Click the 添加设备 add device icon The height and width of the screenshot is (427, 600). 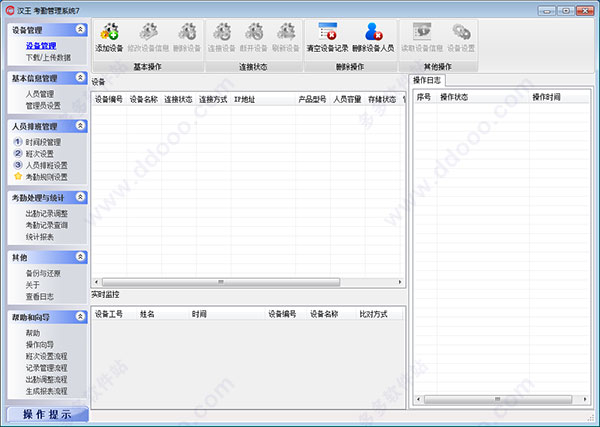click(x=109, y=32)
